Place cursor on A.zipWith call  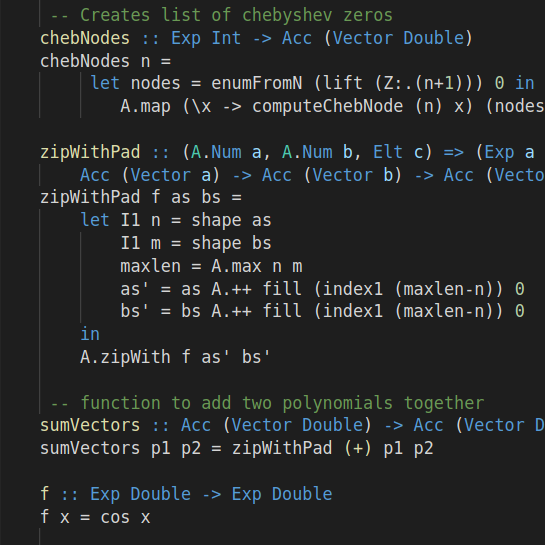125,357
